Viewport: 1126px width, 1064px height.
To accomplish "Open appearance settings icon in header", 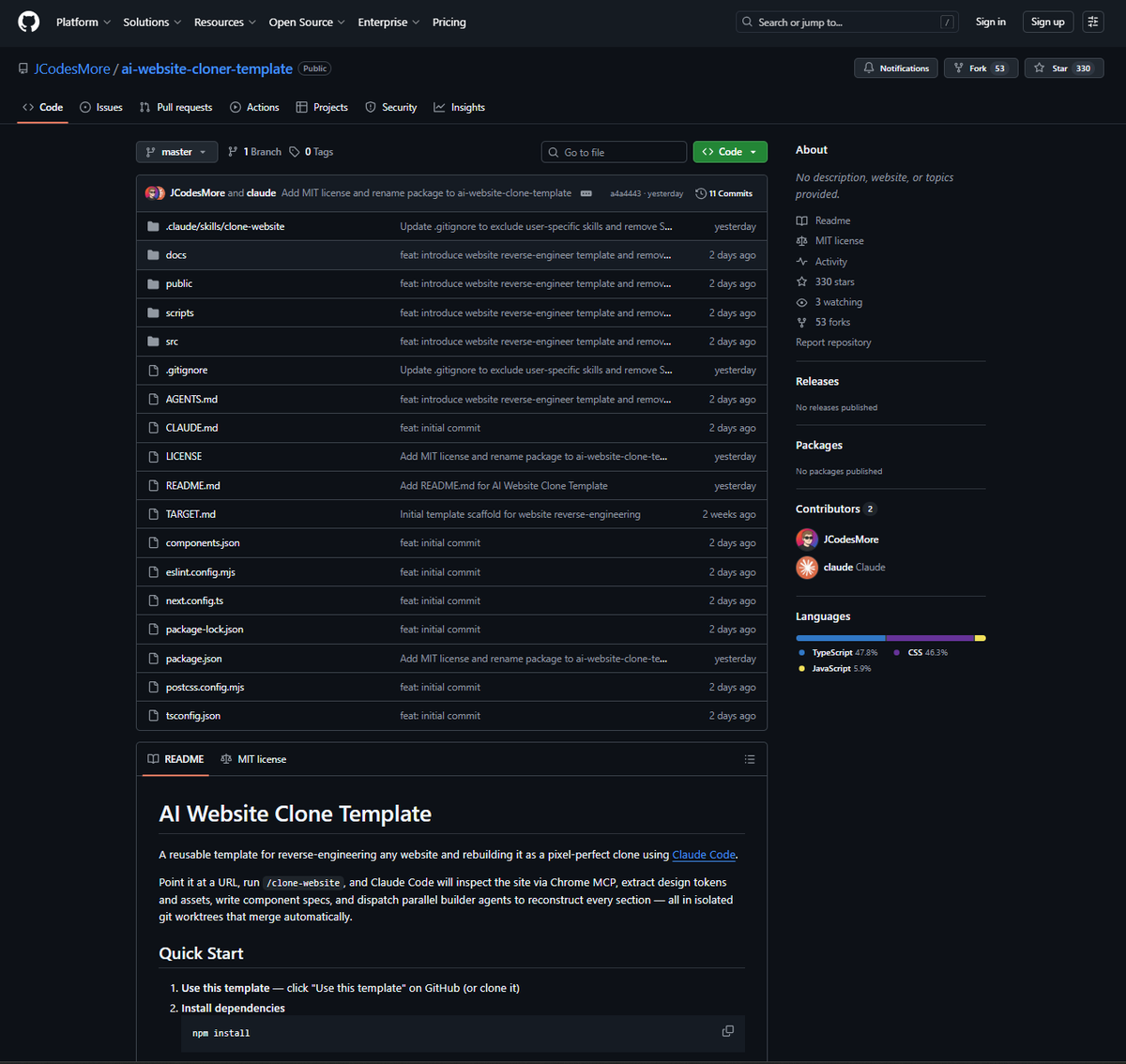I will point(1093,22).
